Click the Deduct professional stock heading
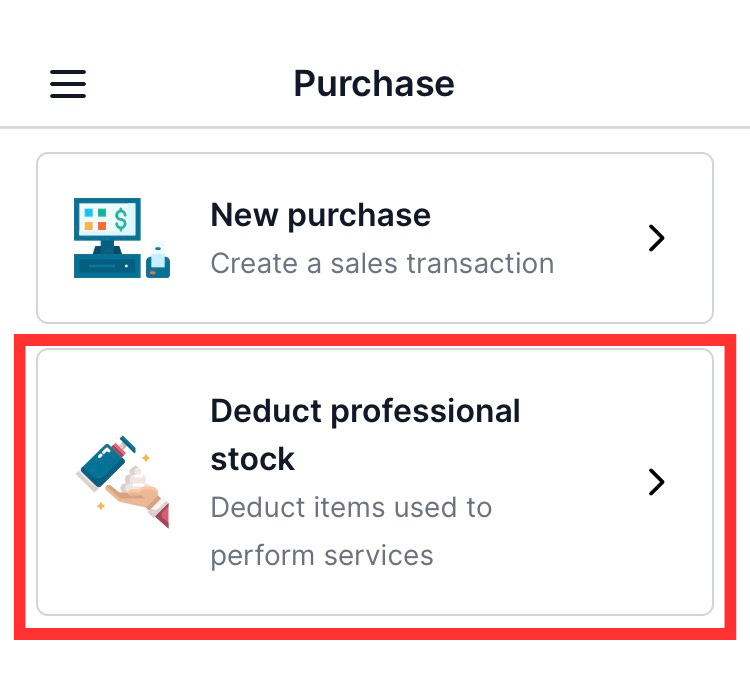Viewport: 750px width, 697px height. pyautogui.click(x=365, y=435)
